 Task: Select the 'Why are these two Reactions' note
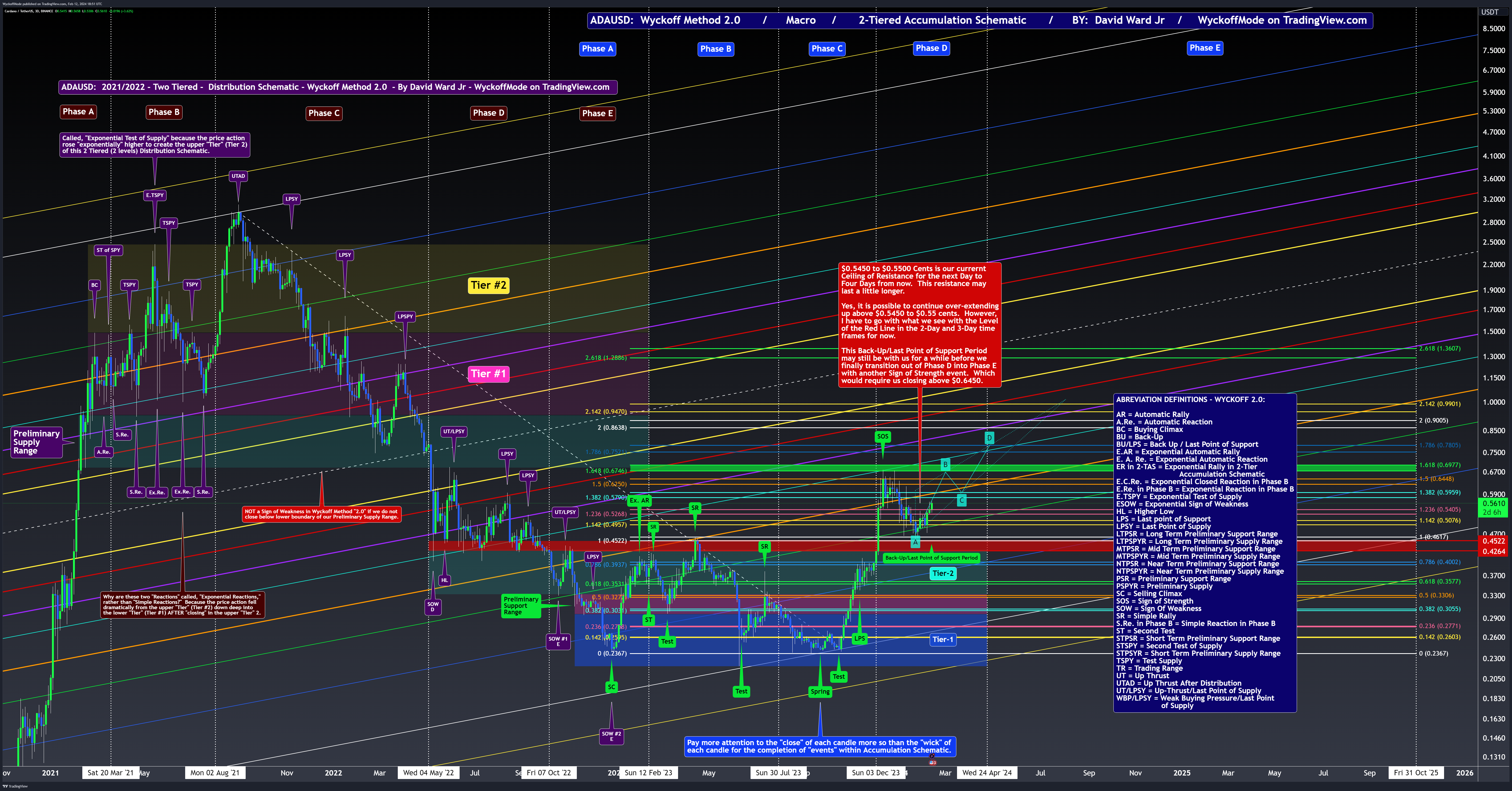coord(183,605)
